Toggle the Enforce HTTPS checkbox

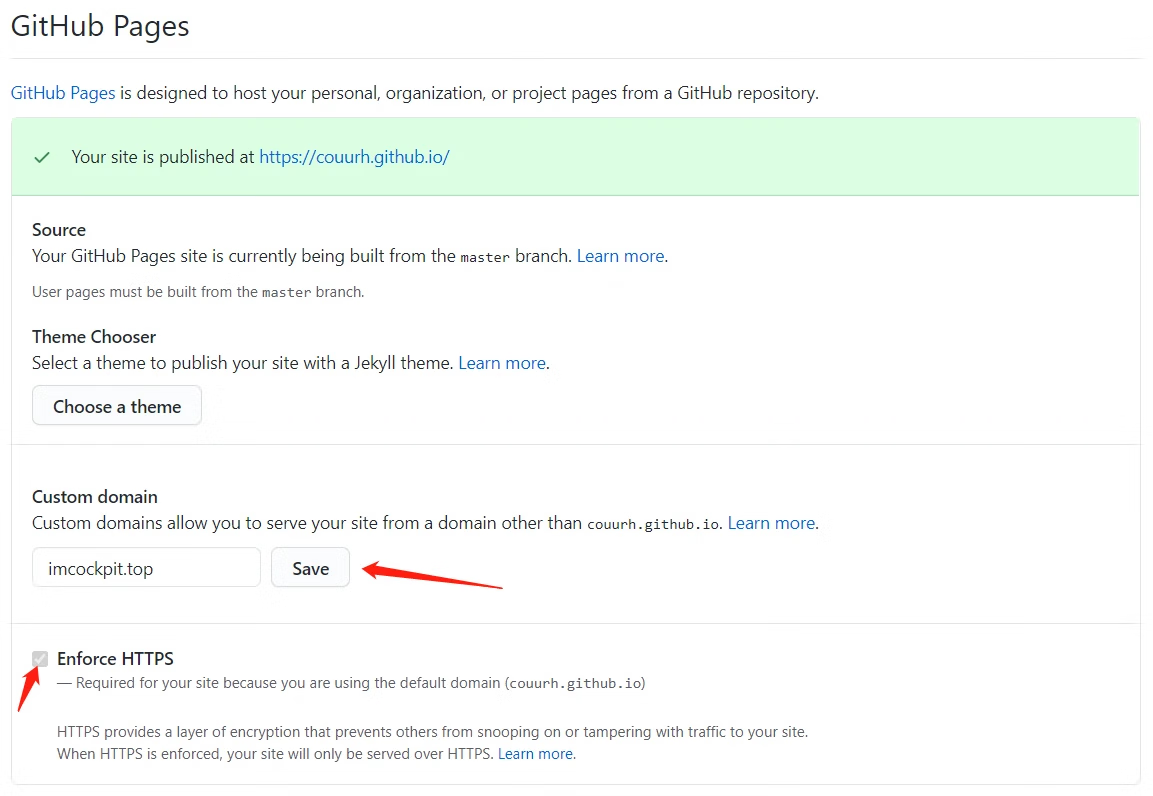[x=40, y=659]
